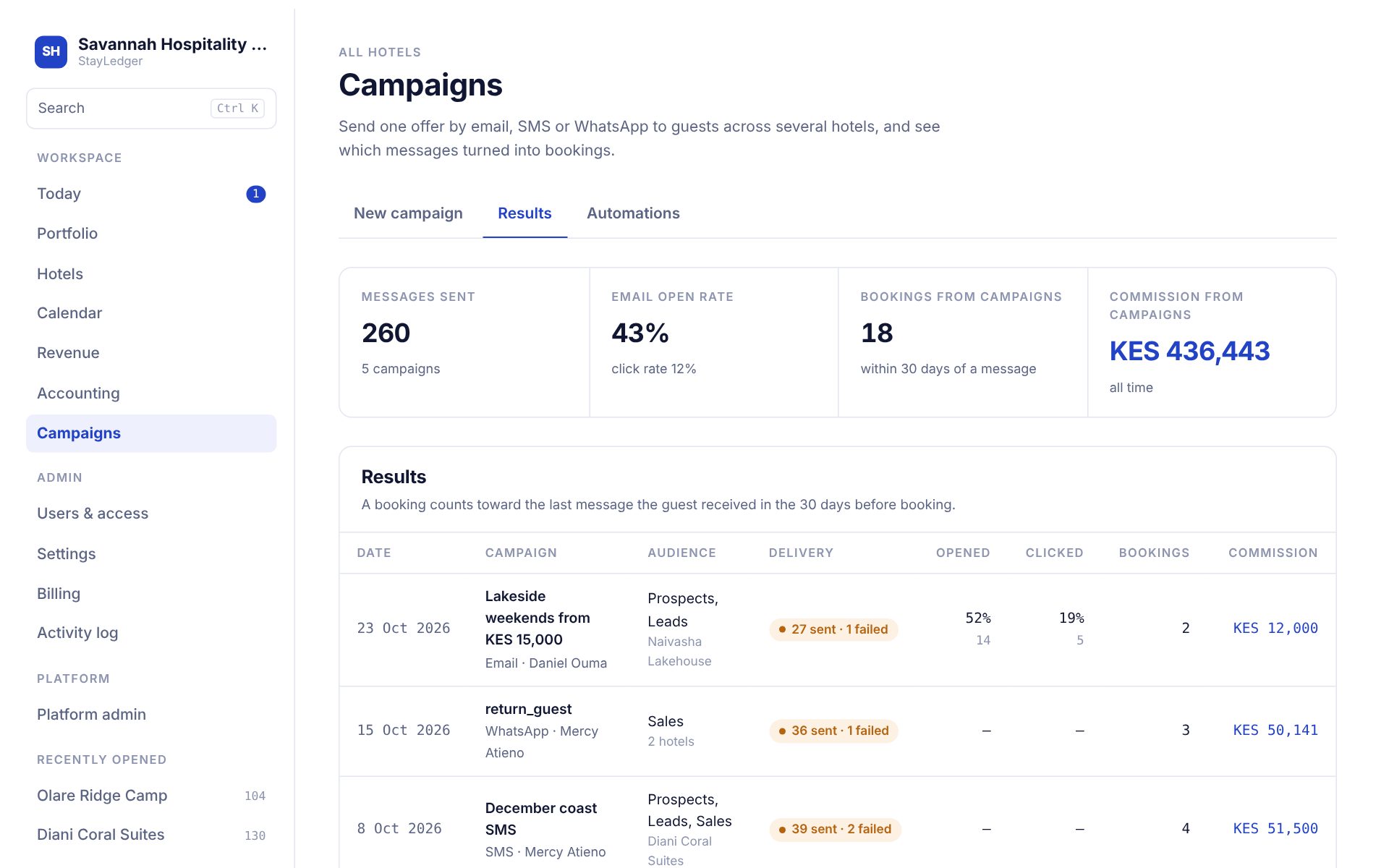Open recently opened Olare Ridge Camp
Viewport: 1389px width, 868px height.
coord(151,796)
